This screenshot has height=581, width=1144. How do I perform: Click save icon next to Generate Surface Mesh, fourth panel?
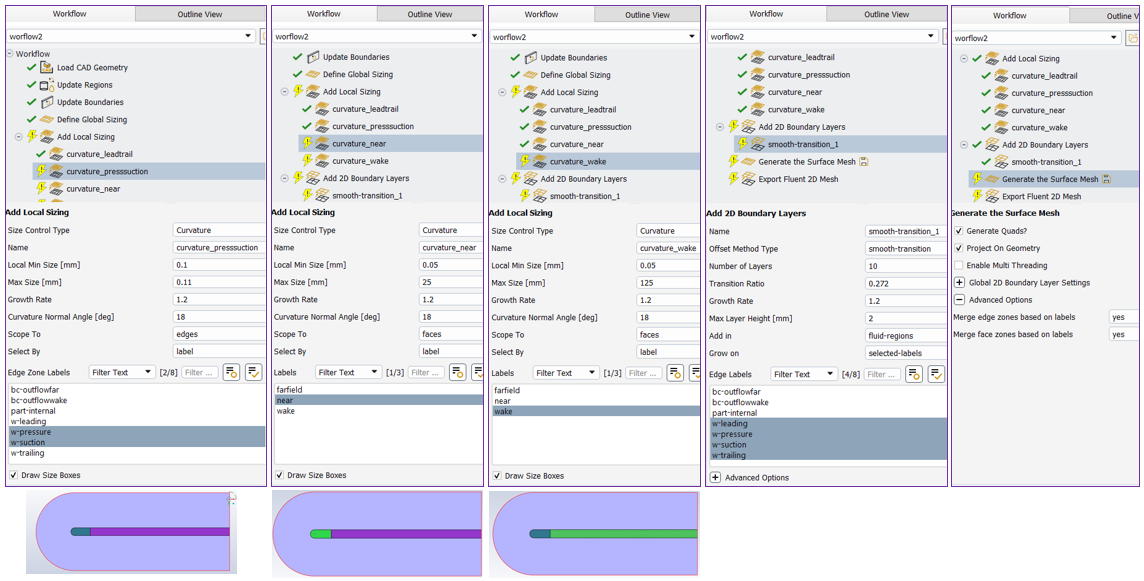tap(864, 161)
